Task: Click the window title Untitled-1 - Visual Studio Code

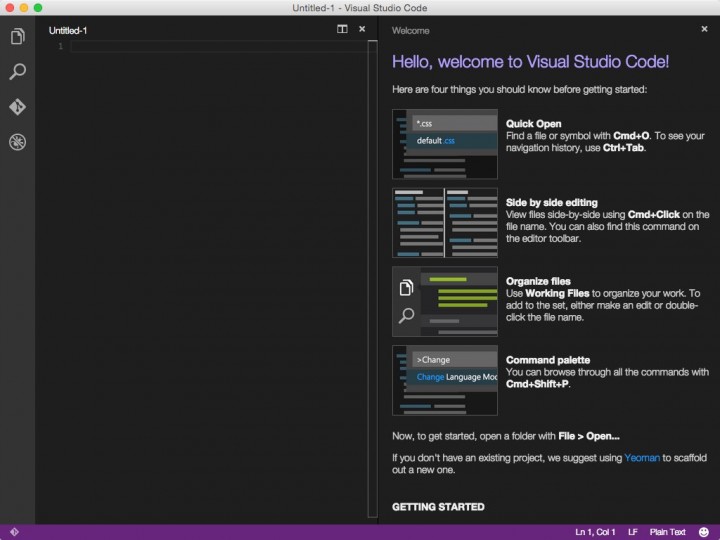Action: (360, 8)
